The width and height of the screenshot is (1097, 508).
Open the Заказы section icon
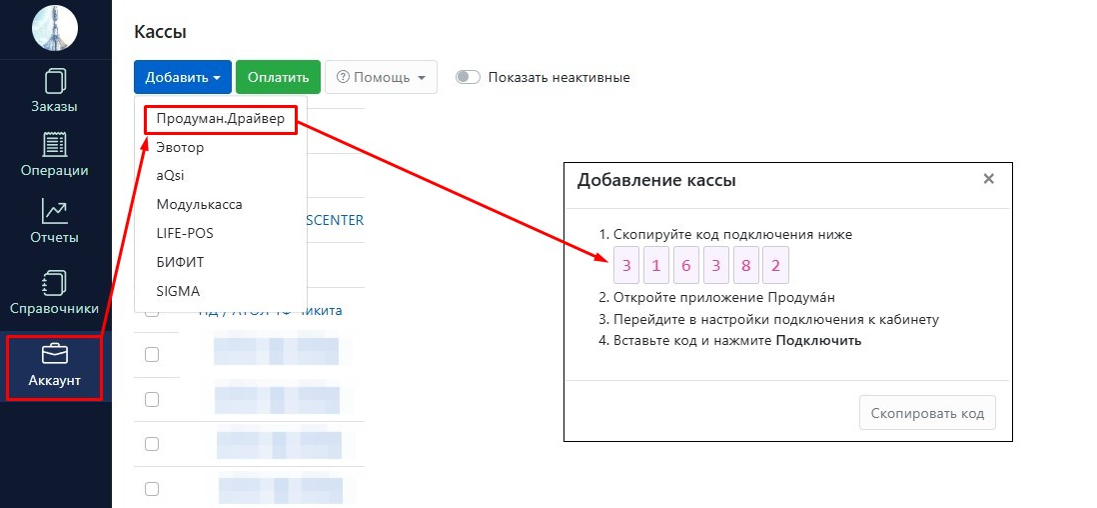(55, 80)
